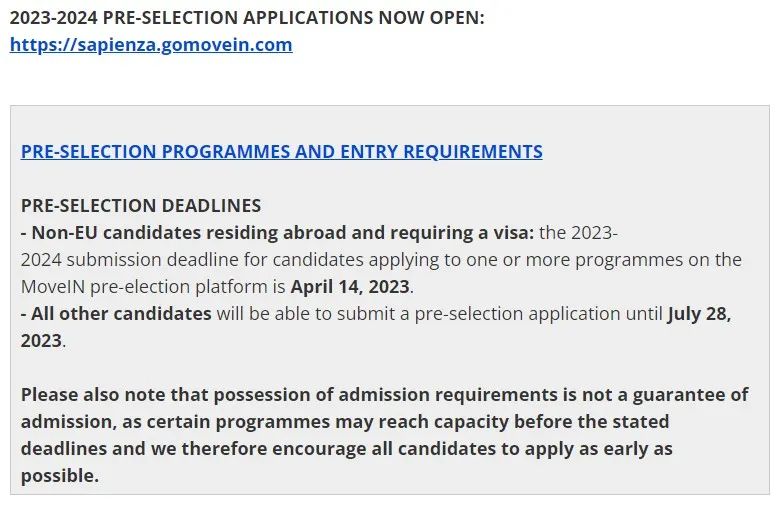The height and width of the screenshot is (509, 779).
Task: Open the sapienza.gomovein.com link
Action: click(151, 44)
